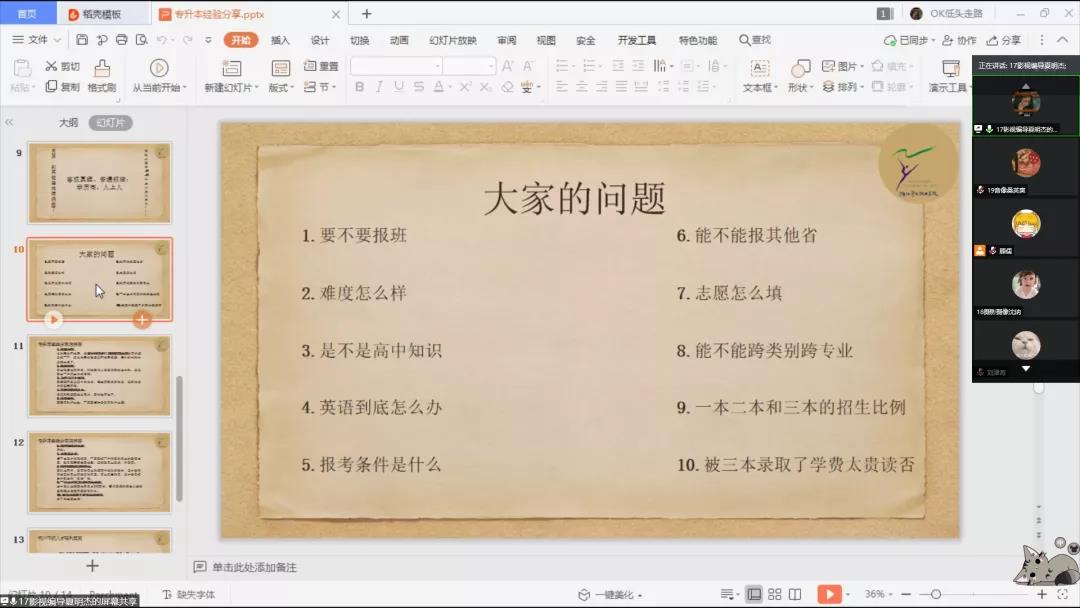Switch to slide sorter view in status bar
Viewport: 1080px width, 608px height.
point(774,594)
